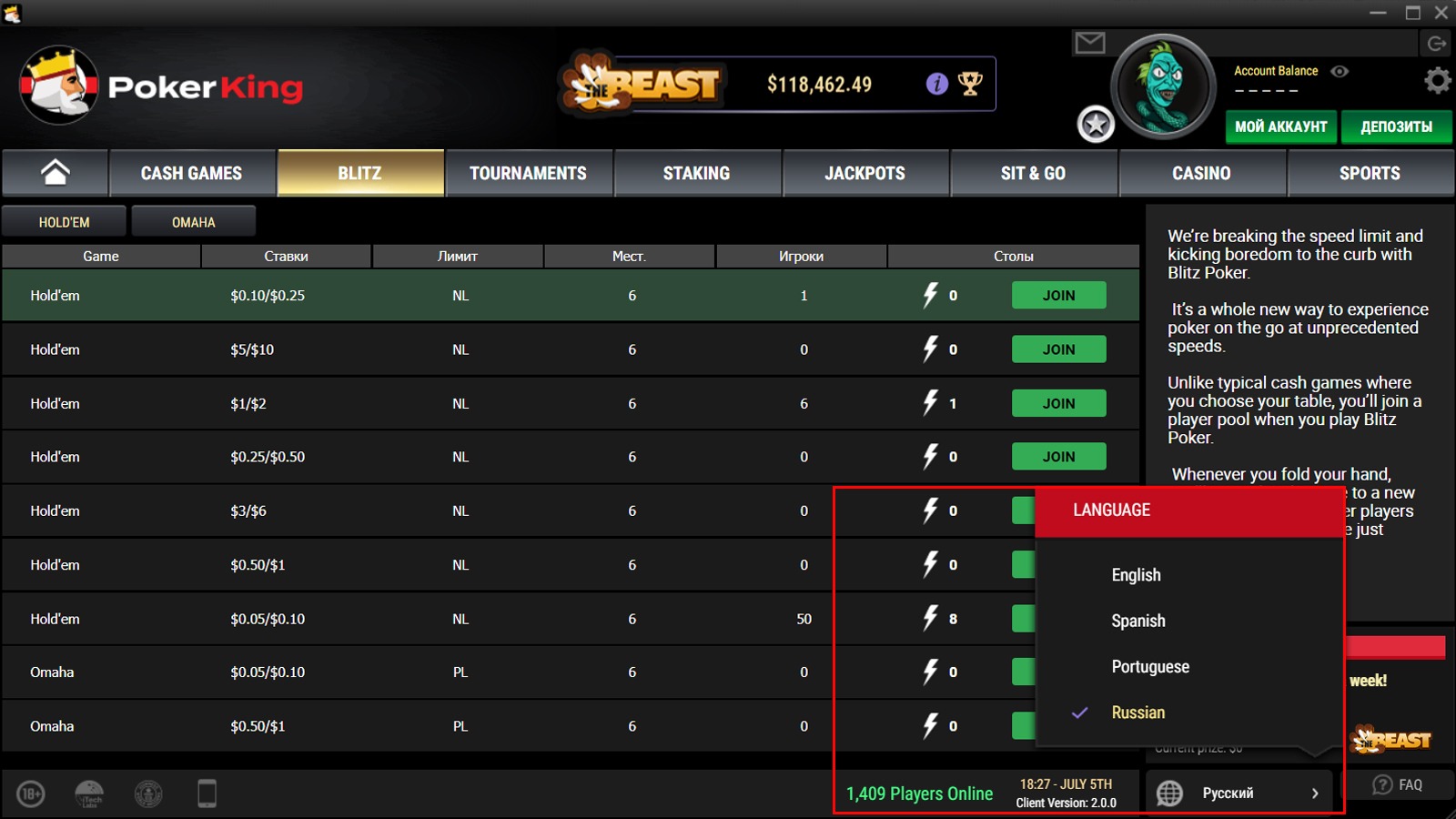Screen dimensions: 1456x819
Task: Show only Omaha games filter tab
Action: coord(194,222)
